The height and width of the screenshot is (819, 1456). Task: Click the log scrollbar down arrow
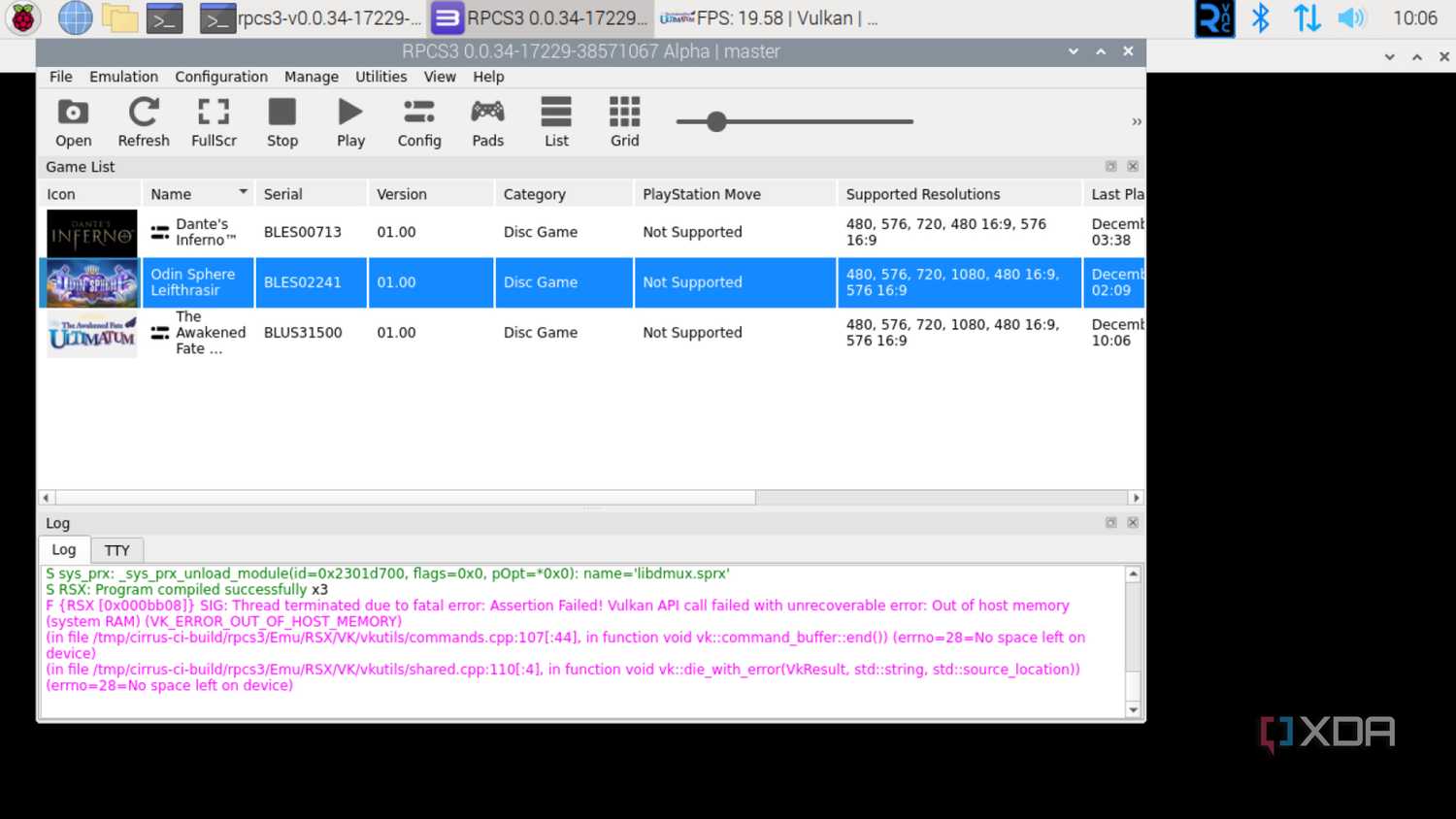1133,710
